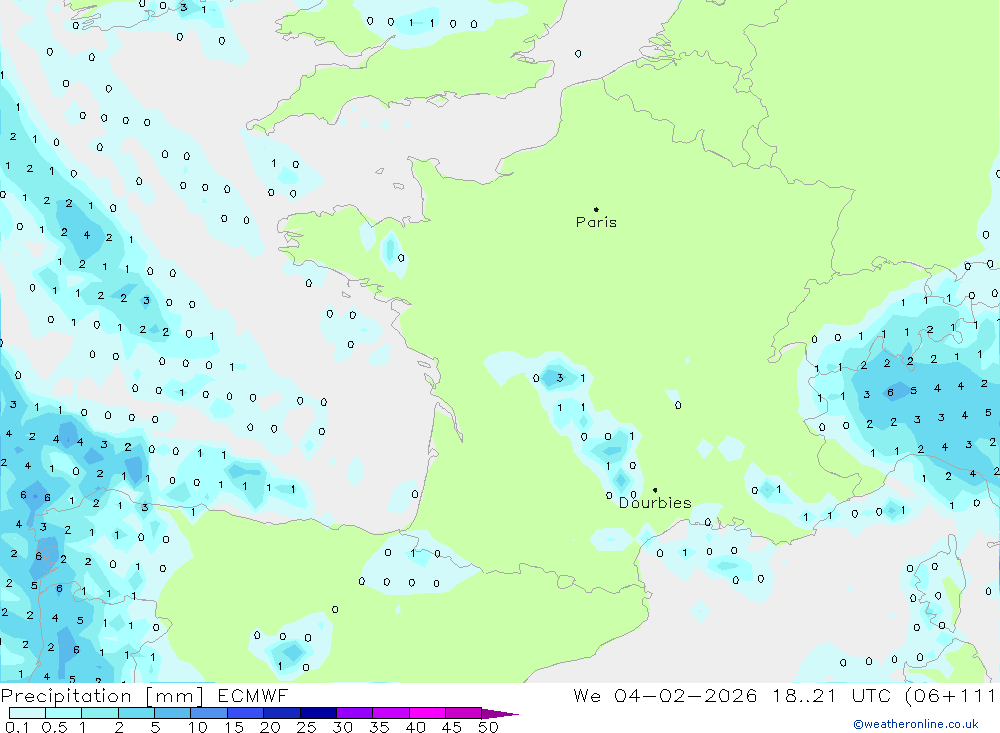Viewport: 1000px width, 733px height.
Task: Select the 10–15 mm blue legend swatch
Action: tap(209, 713)
